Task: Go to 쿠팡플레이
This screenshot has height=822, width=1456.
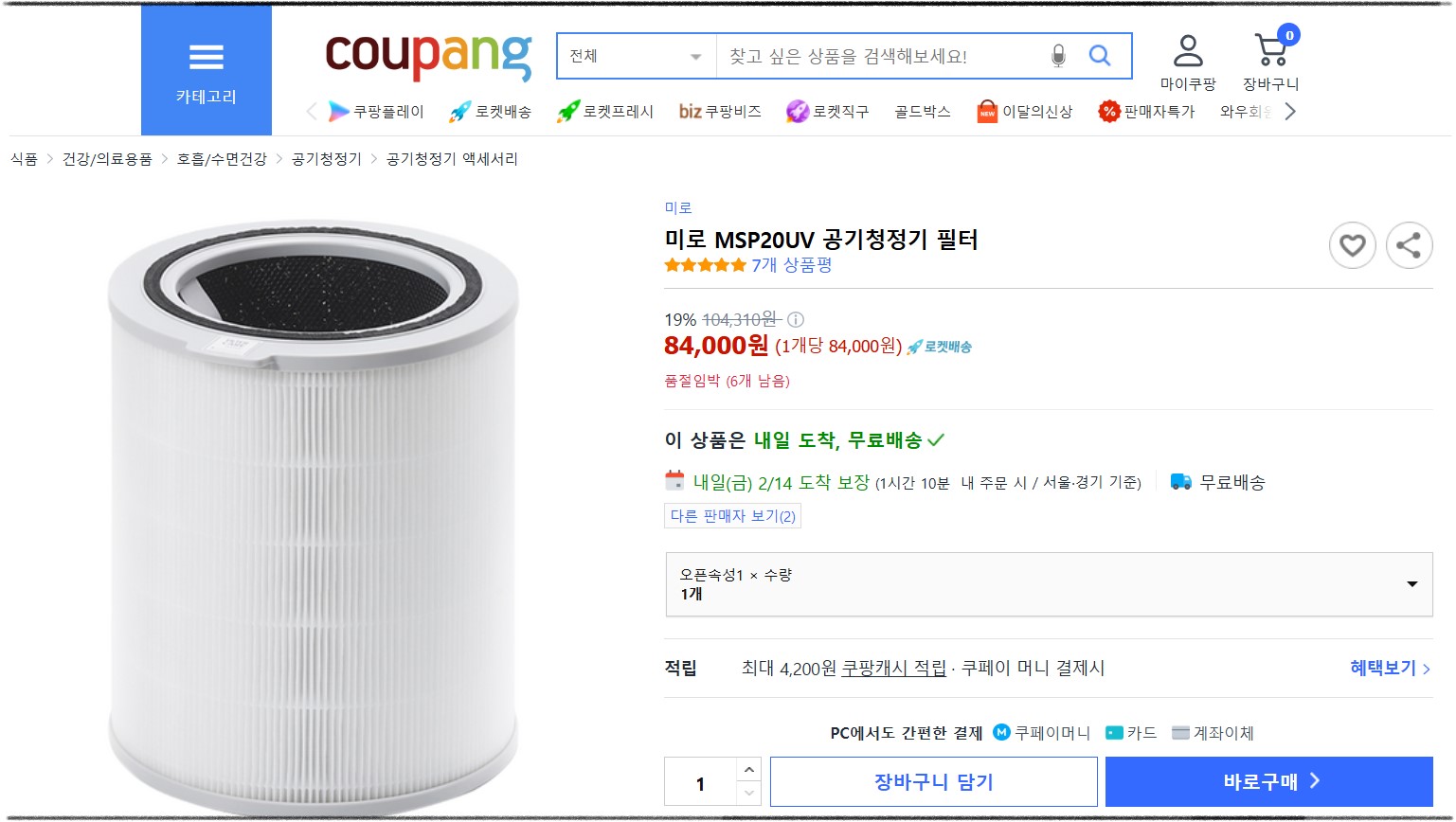Action: pos(377,111)
